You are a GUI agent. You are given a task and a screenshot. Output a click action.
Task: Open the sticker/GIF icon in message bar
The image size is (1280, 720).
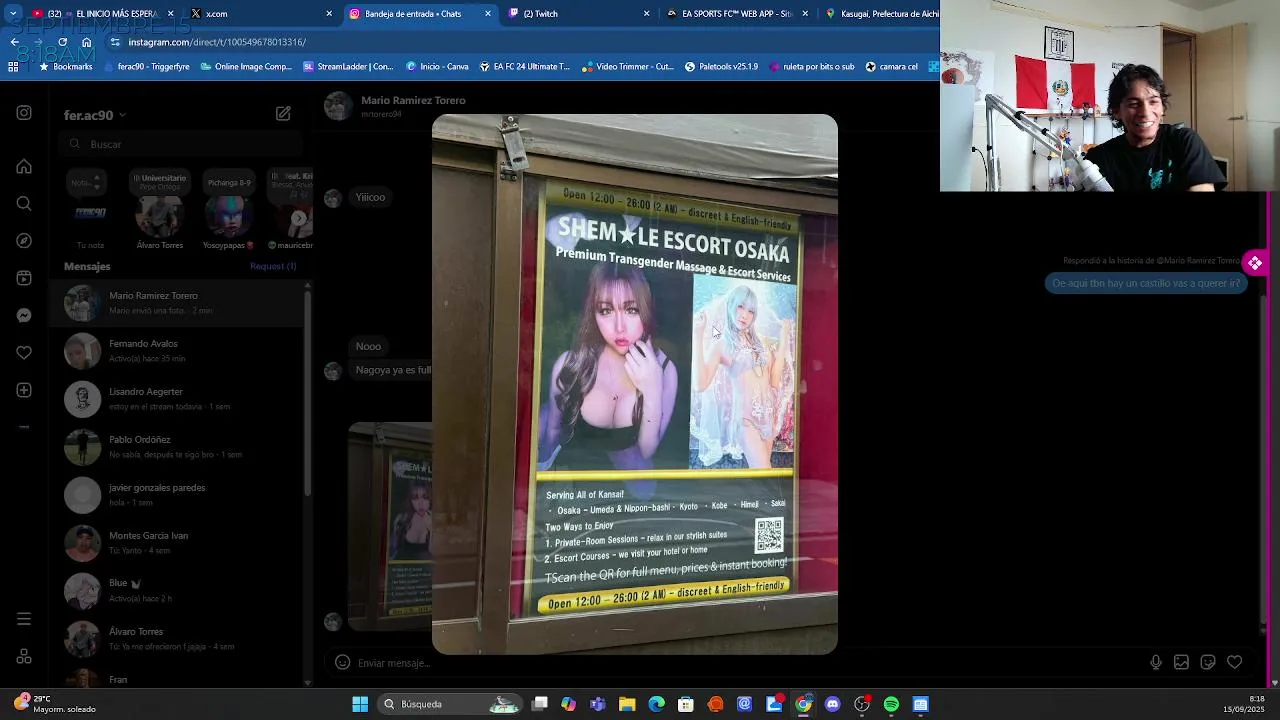point(1208,662)
